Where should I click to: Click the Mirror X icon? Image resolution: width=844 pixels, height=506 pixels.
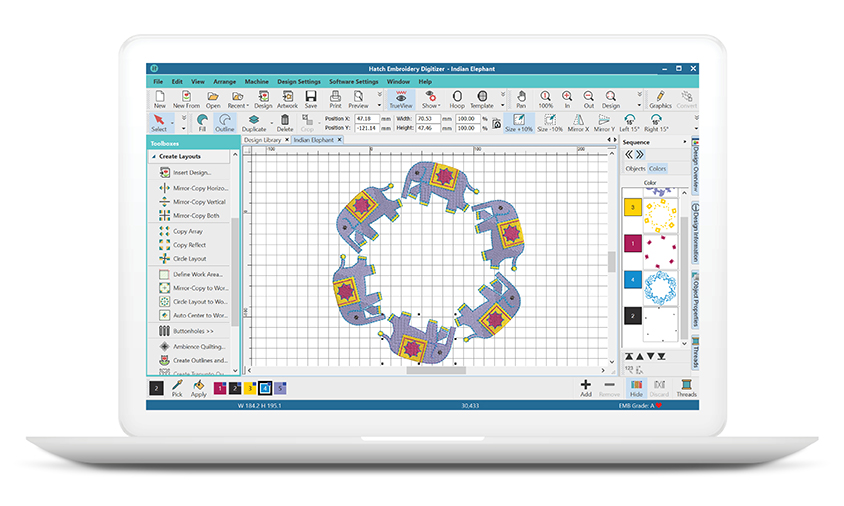tap(578, 123)
